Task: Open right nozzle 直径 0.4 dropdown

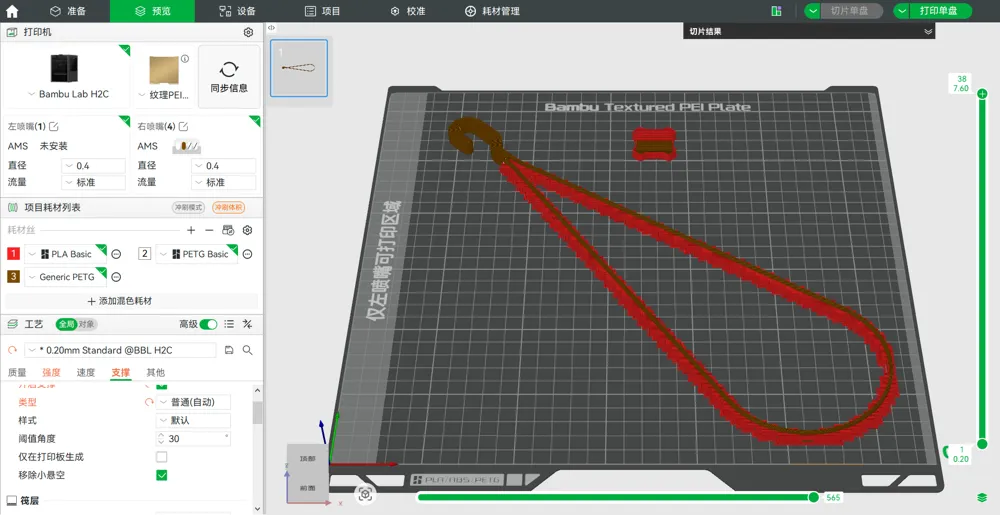Action: tap(224, 166)
